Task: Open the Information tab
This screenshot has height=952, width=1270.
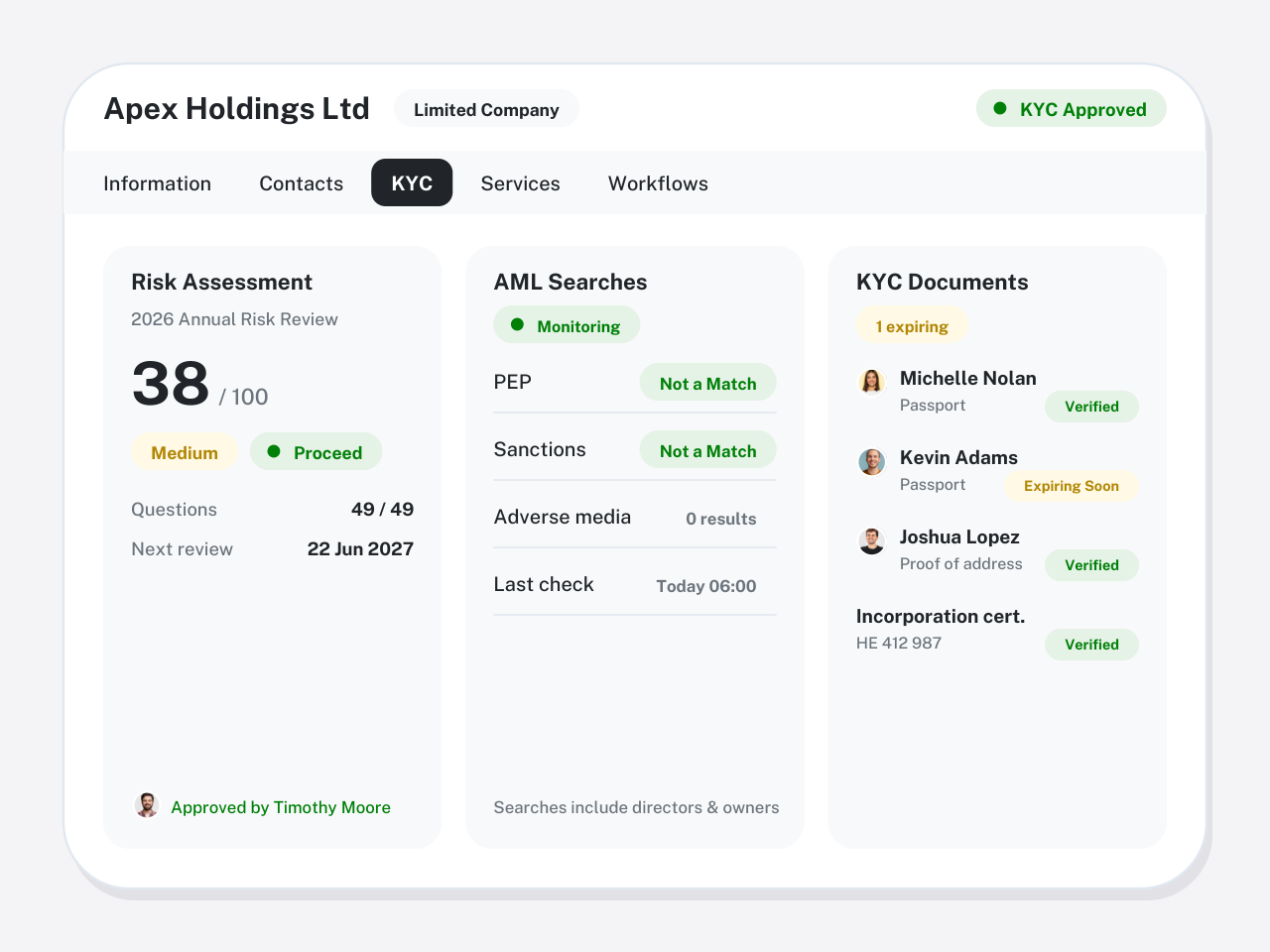Action: click(x=157, y=183)
